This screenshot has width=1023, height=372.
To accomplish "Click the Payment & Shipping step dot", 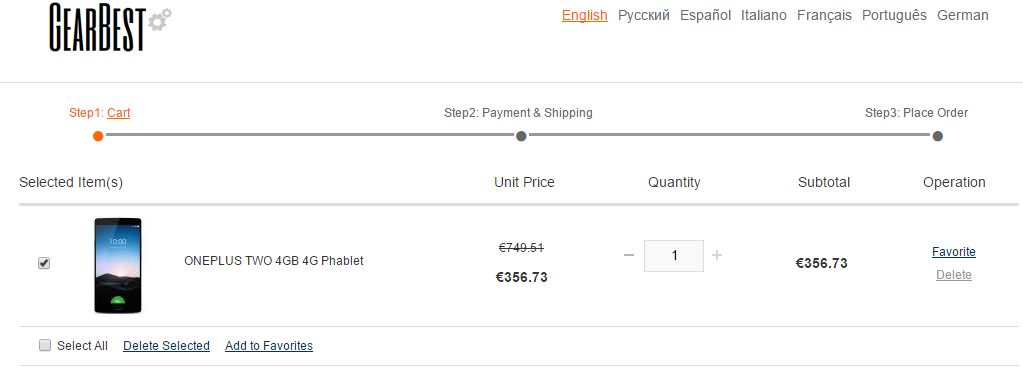I will [521, 136].
